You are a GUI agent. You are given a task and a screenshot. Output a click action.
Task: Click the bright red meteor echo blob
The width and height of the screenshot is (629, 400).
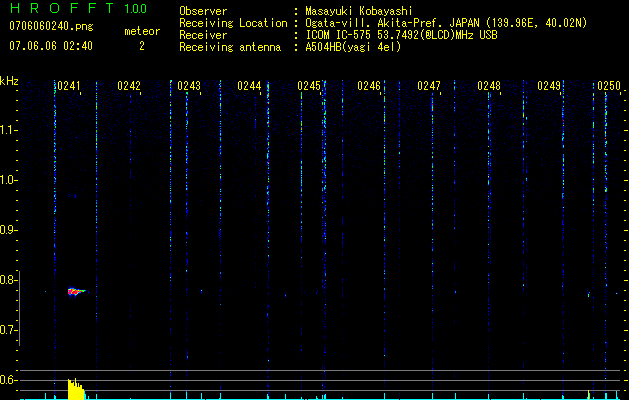click(x=75, y=292)
